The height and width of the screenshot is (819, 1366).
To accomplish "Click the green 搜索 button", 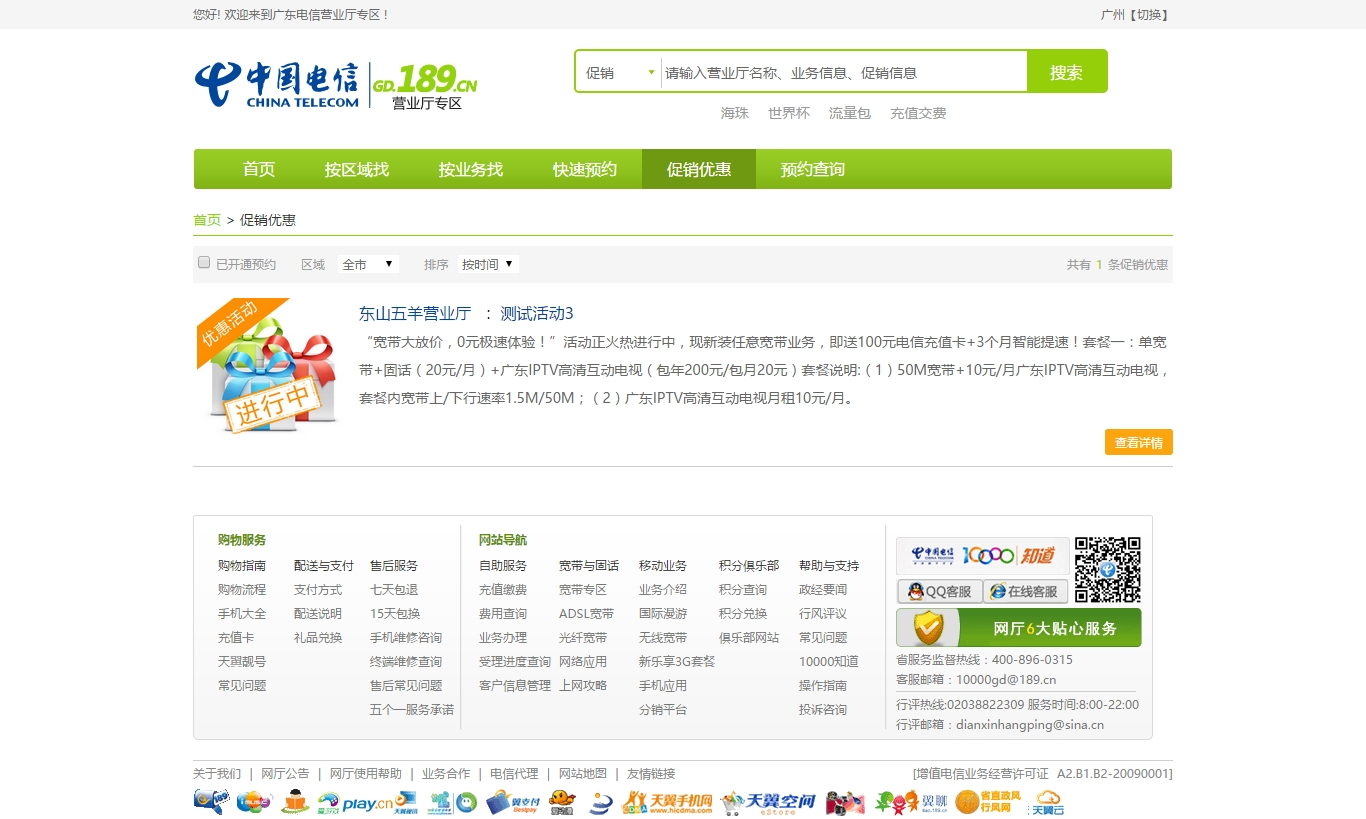I will [x=1066, y=72].
